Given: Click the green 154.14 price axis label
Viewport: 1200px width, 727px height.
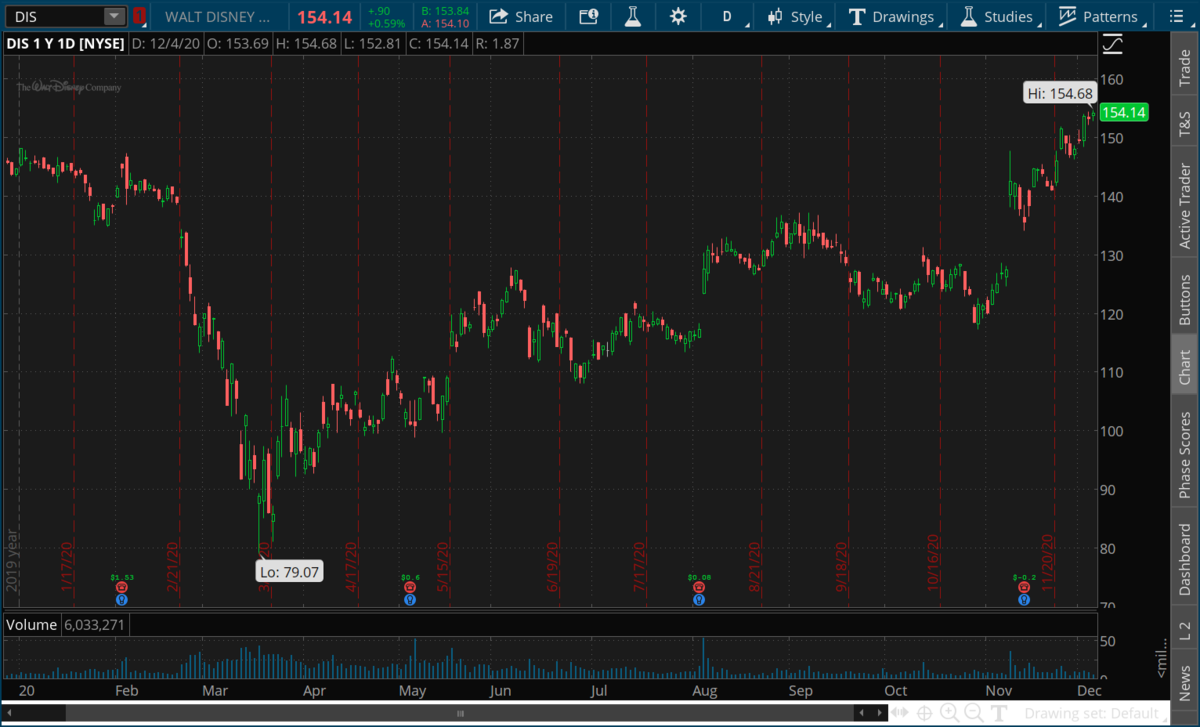Looking at the screenshot, I should (1123, 113).
